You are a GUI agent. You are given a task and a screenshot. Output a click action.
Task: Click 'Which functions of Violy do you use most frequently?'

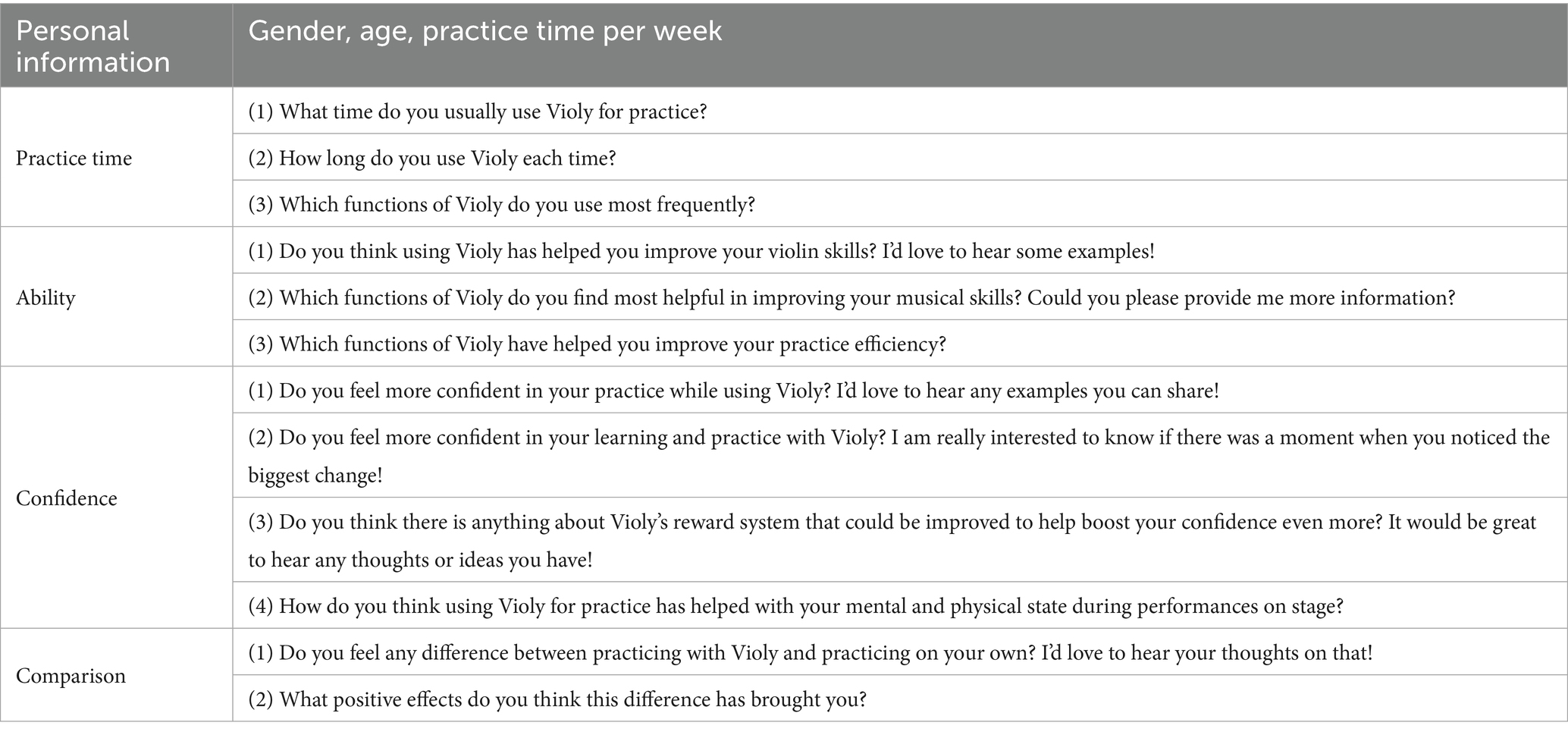click(502, 204)
